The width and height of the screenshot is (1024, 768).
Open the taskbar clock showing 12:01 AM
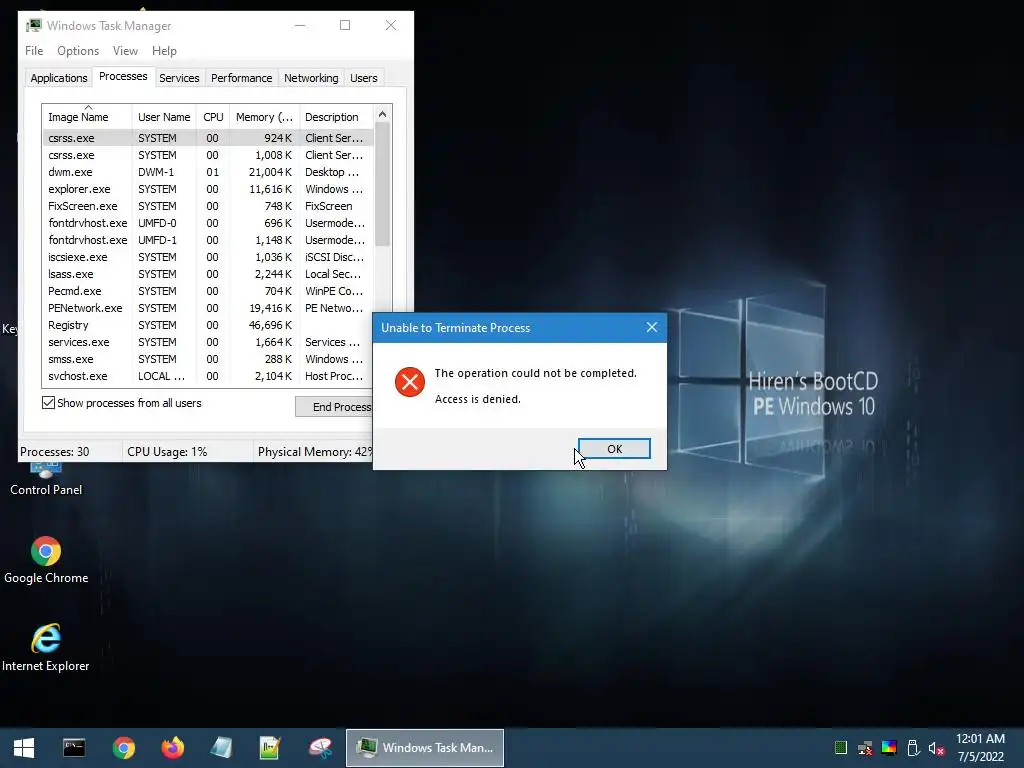(980, 748)
